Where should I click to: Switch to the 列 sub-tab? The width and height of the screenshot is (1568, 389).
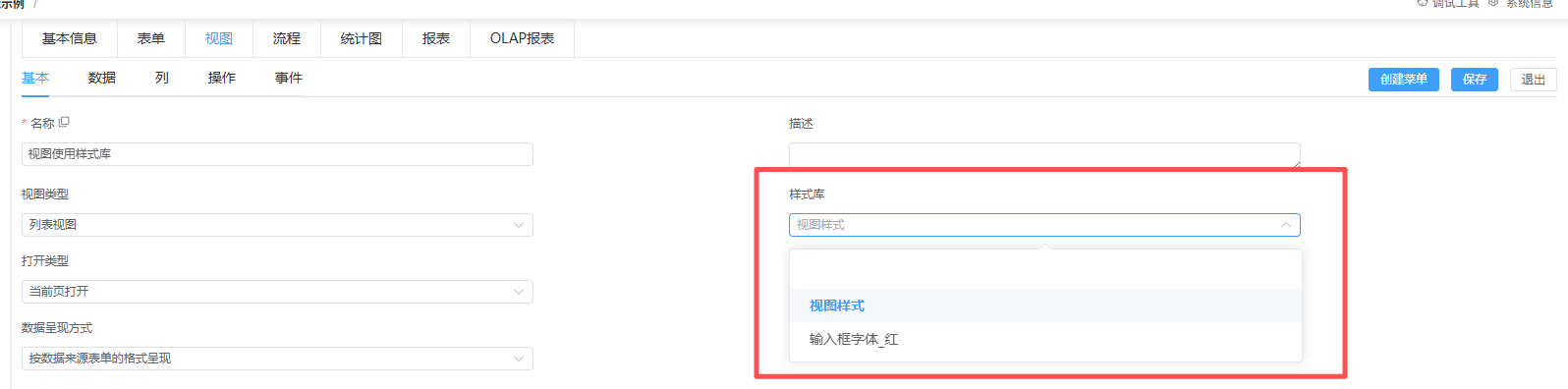coord(162,78)
